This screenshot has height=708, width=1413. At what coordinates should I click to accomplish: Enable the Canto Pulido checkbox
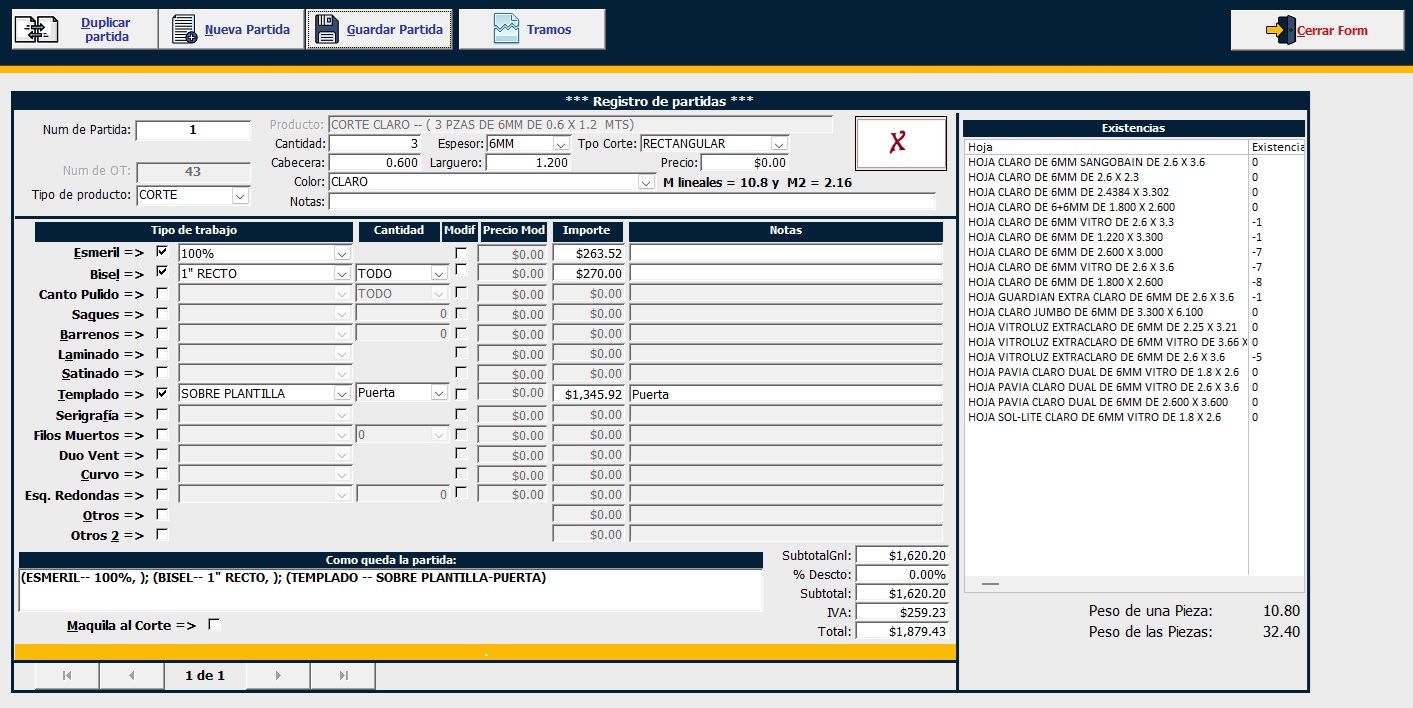click(x=162, y=294)
